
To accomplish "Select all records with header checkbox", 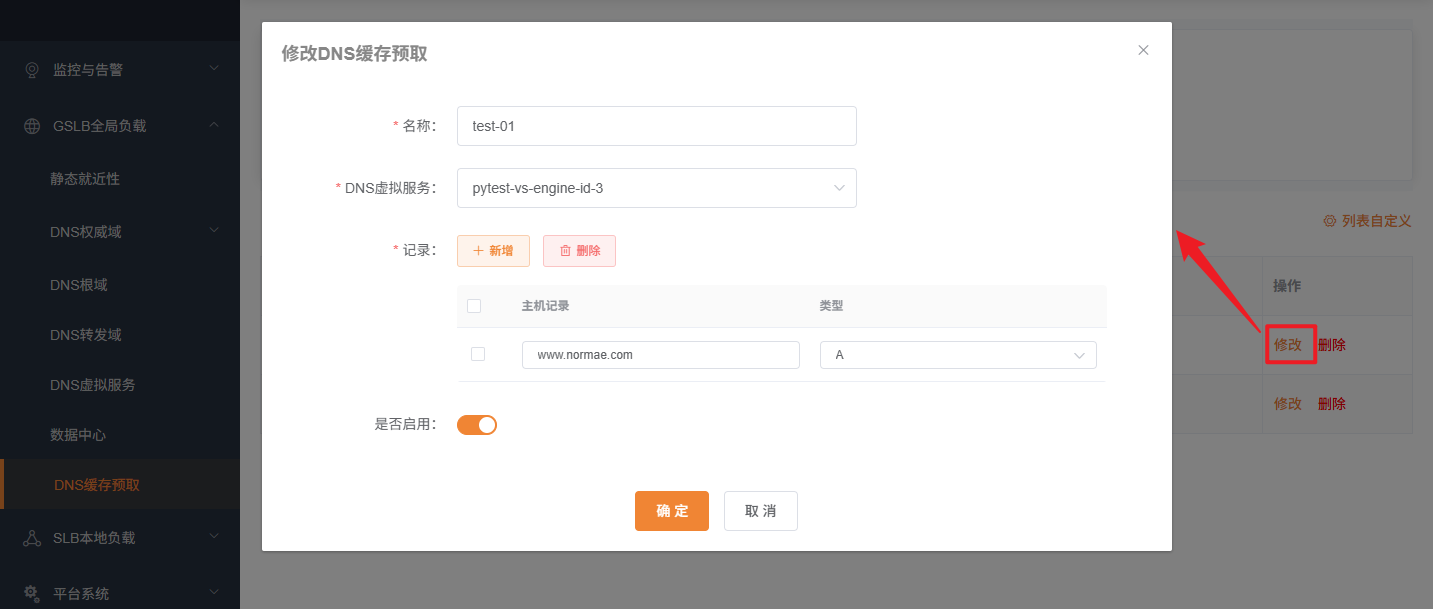I will click(474, 306).
